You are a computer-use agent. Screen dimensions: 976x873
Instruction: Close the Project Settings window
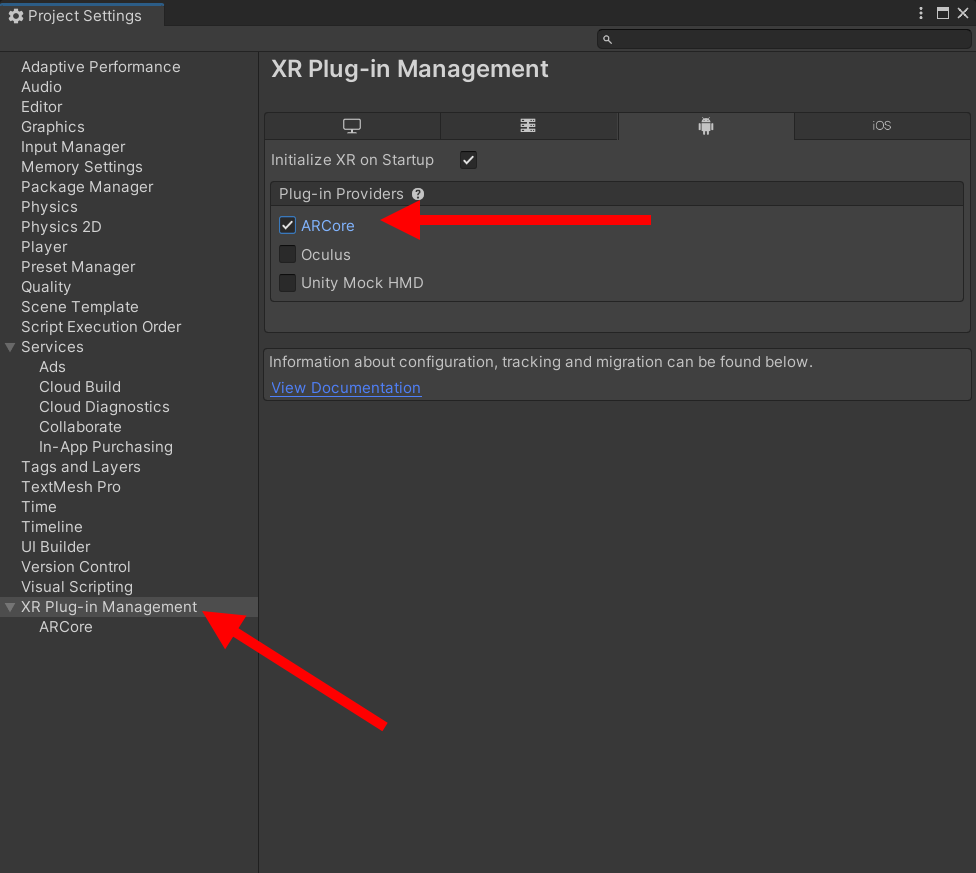point(963,13)
